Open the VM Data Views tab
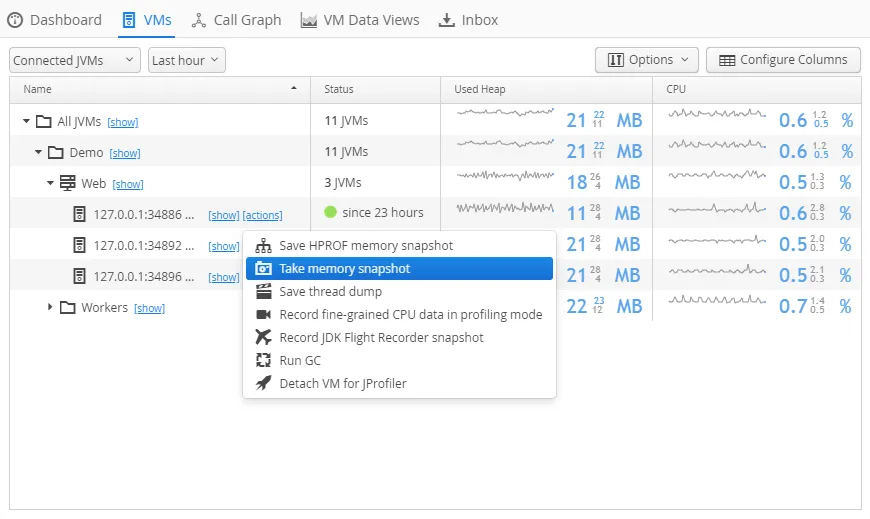 click(x=360, y=20)
